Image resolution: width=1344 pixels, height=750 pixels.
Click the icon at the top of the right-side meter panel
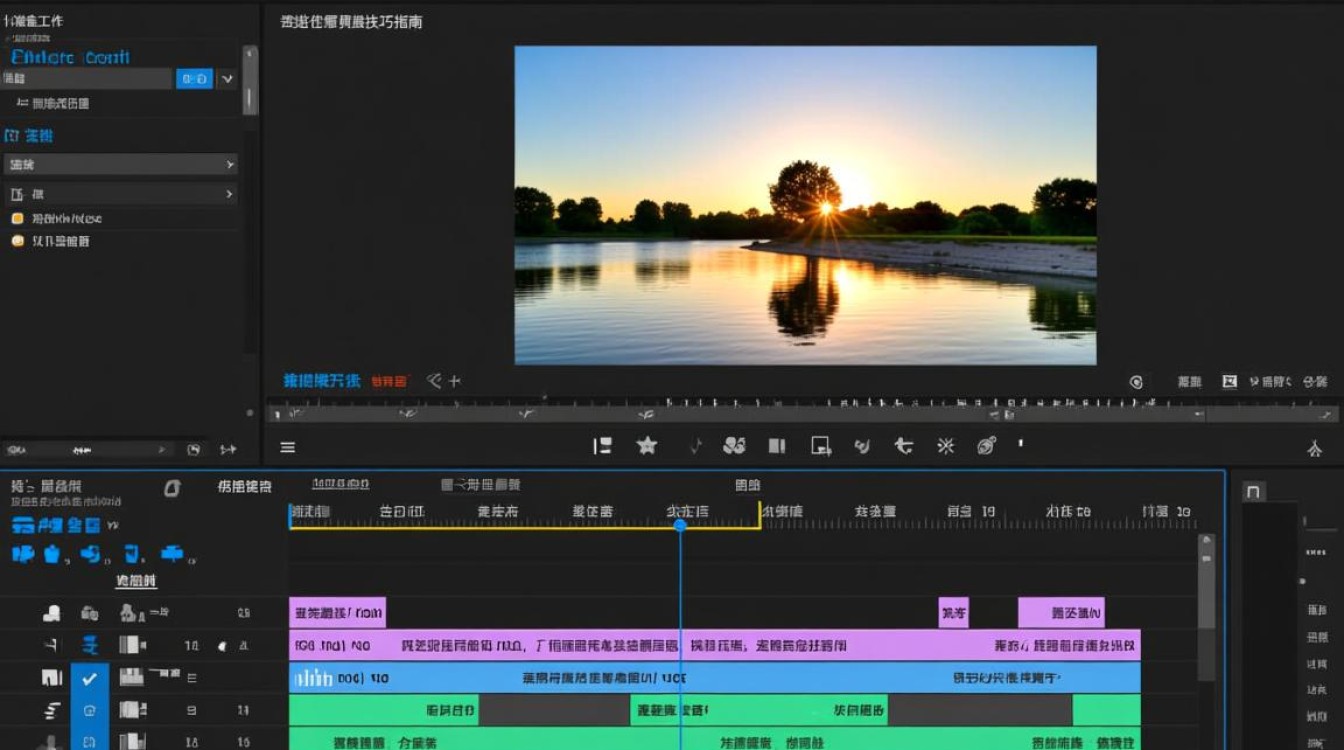tap(1254, 491)
